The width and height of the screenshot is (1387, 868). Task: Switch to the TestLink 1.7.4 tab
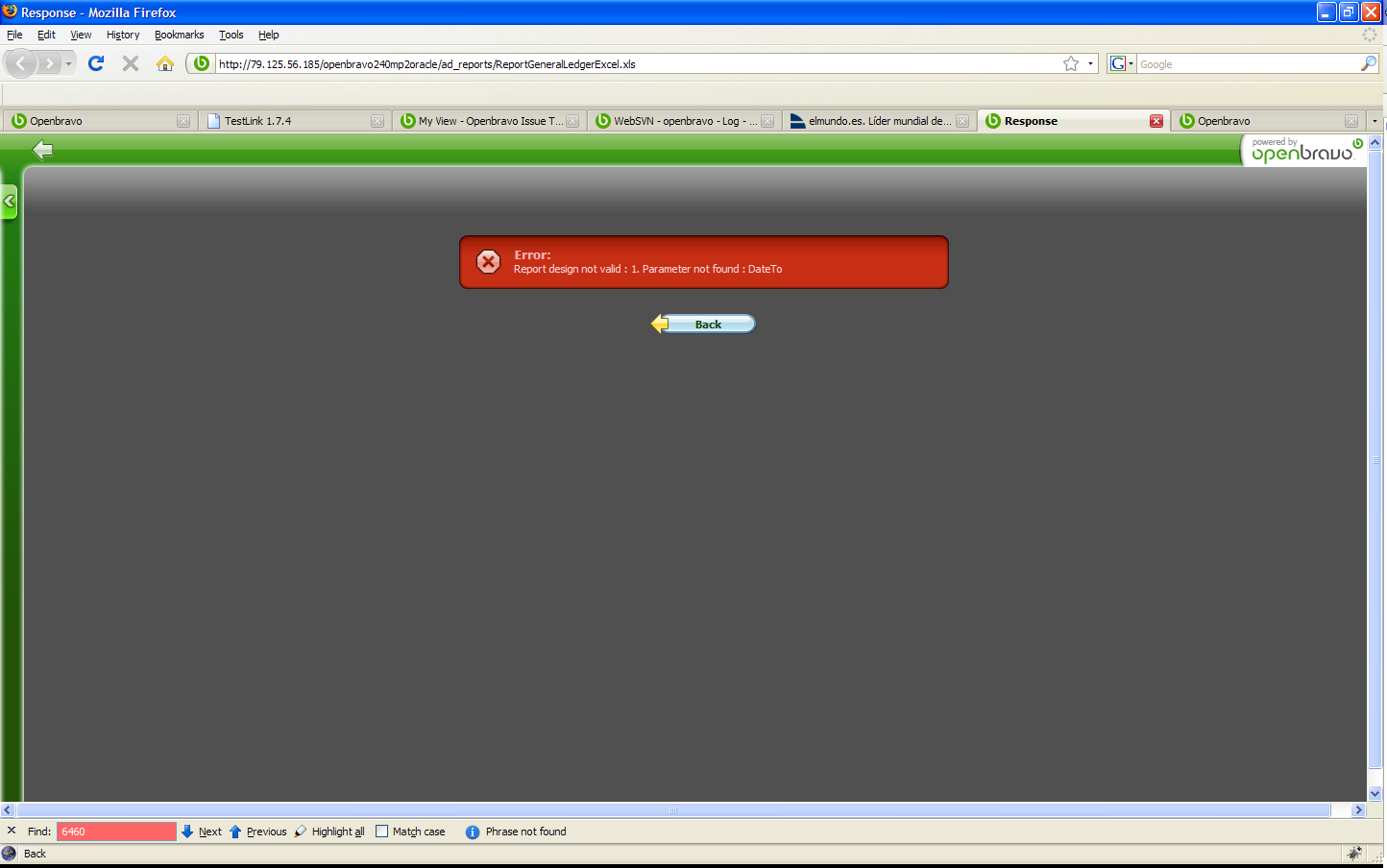(294, 121)
